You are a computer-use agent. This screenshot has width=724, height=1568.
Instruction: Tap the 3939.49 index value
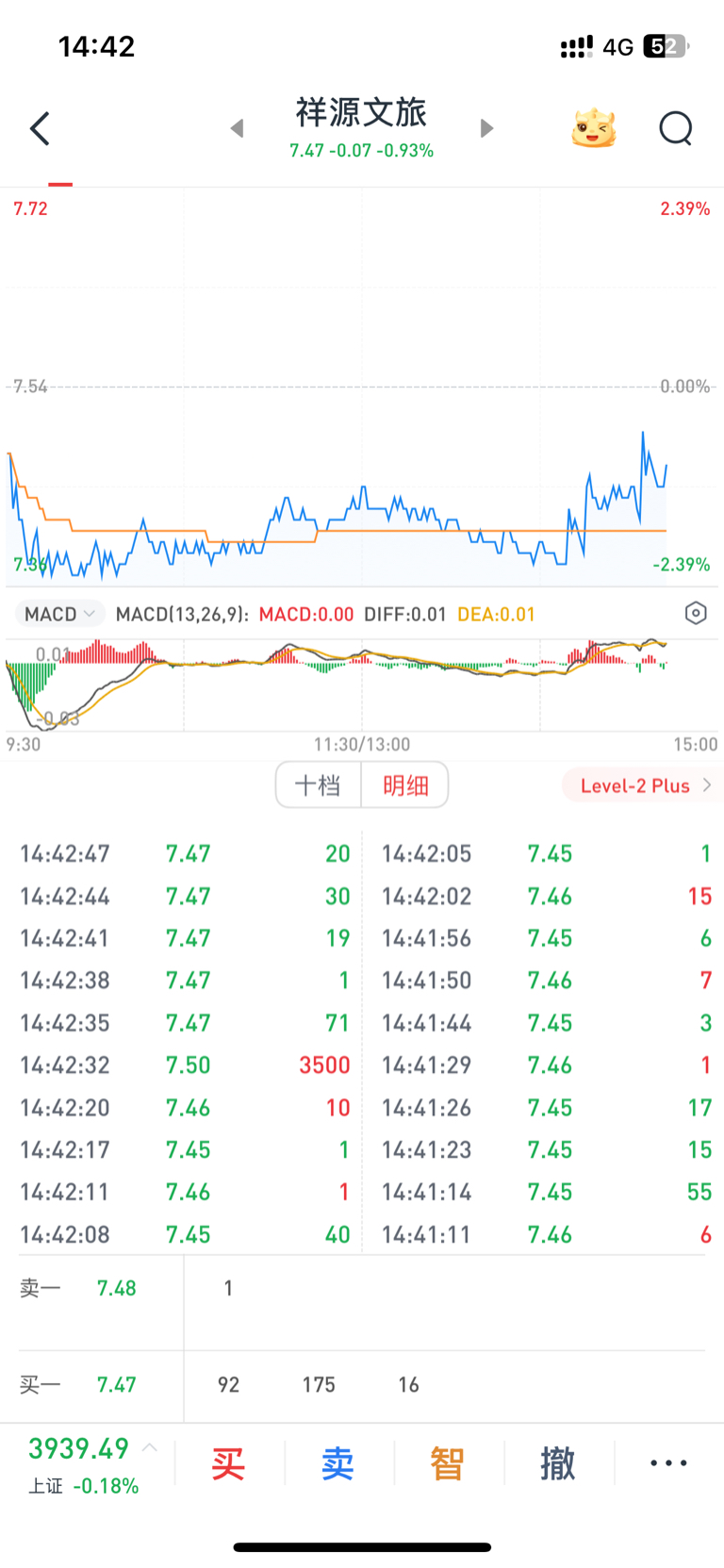78,1448
